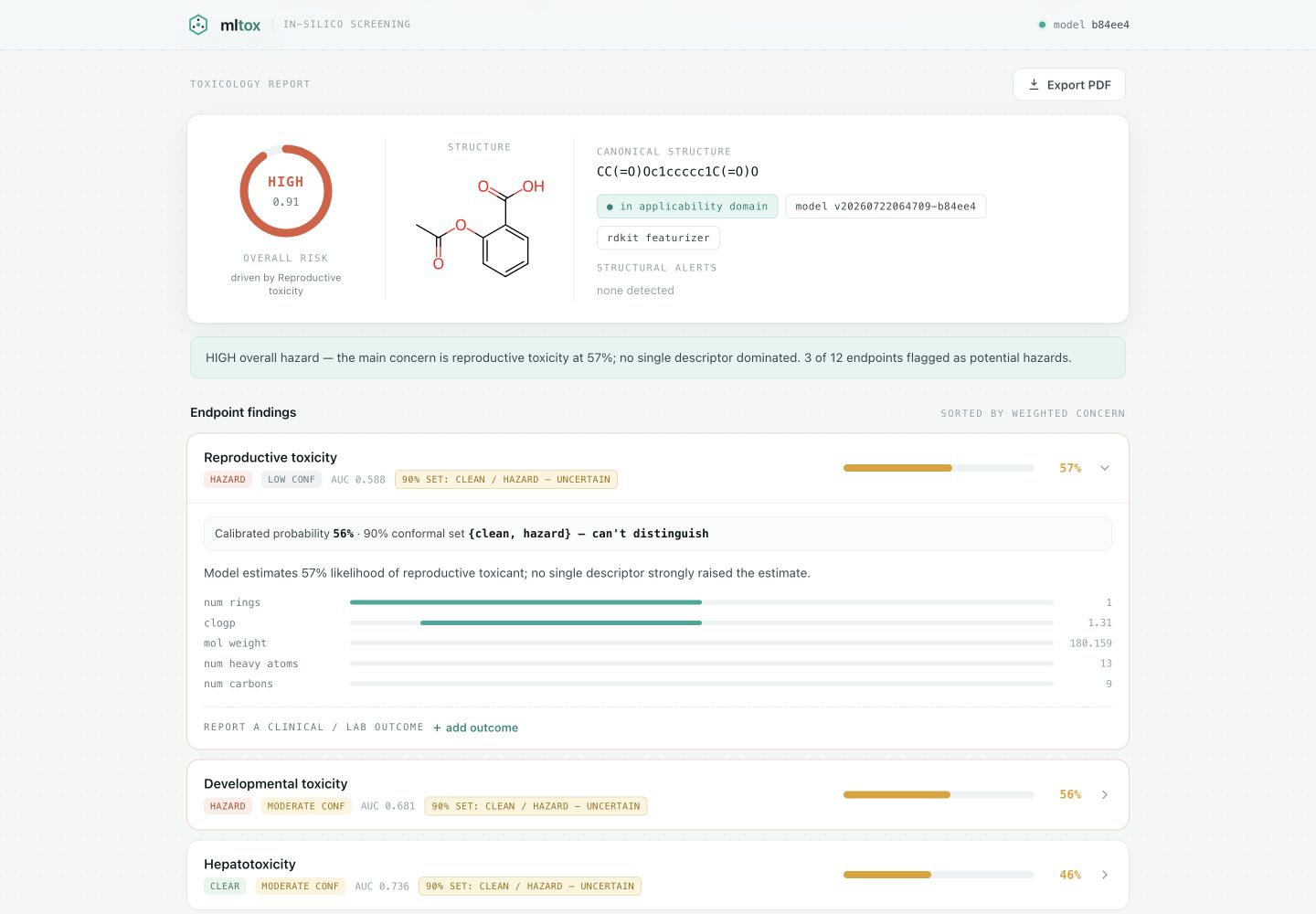Click the aspirin molecule structure drawing
The height and width of the screenshot is (914, 1316).
(480, 226)
